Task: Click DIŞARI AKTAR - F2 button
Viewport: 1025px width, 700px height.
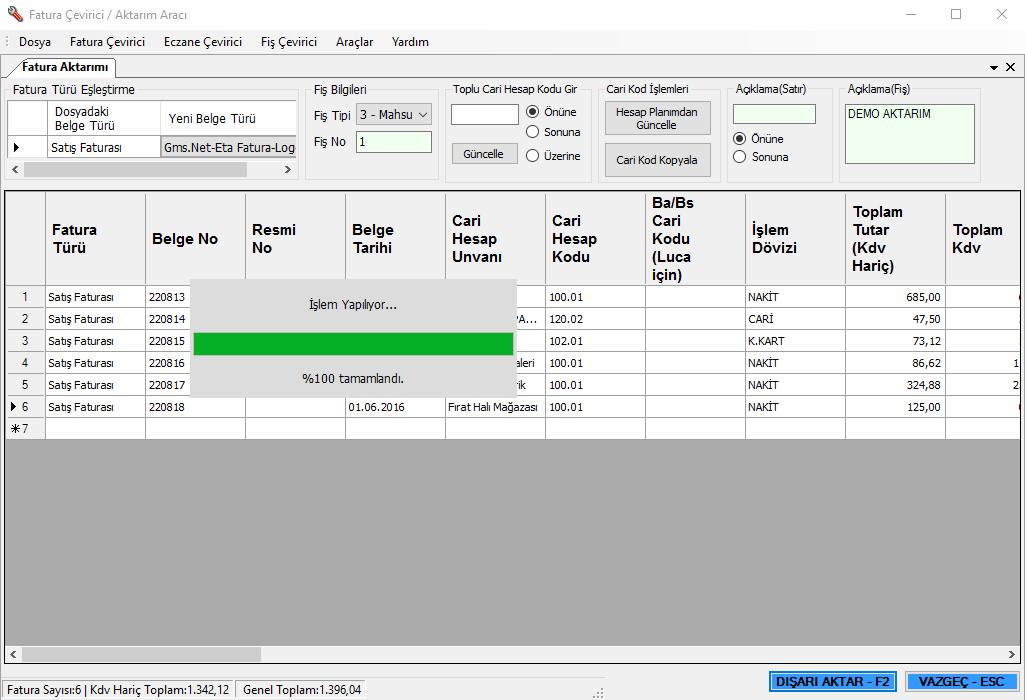Action: (832, 682)
